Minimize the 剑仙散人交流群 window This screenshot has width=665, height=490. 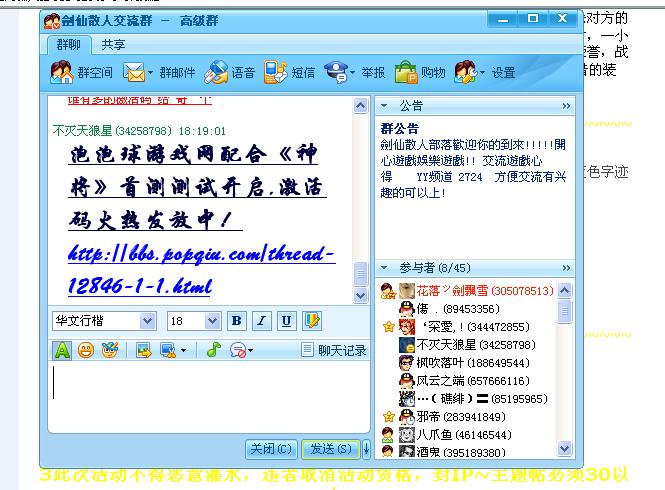(503, 19)
